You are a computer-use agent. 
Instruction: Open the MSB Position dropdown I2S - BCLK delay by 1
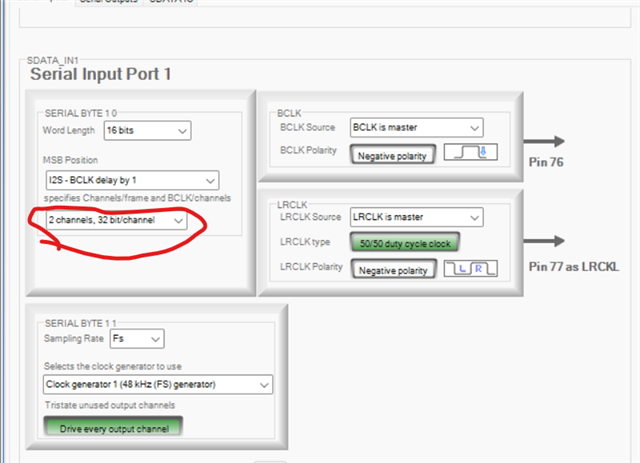pos(132,180)
